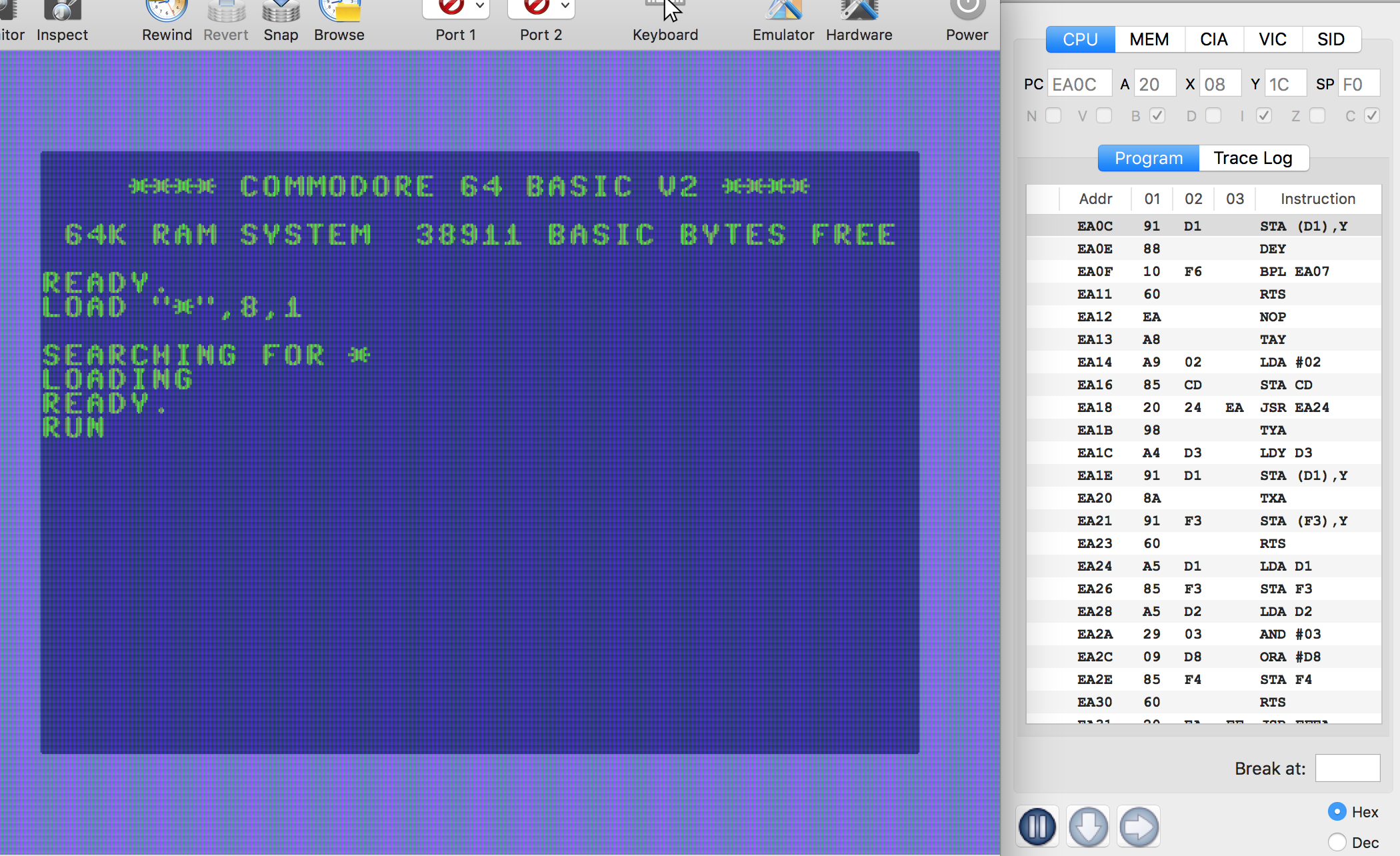
Task: Take a snapshot with Snap
Action: (281, 10)
